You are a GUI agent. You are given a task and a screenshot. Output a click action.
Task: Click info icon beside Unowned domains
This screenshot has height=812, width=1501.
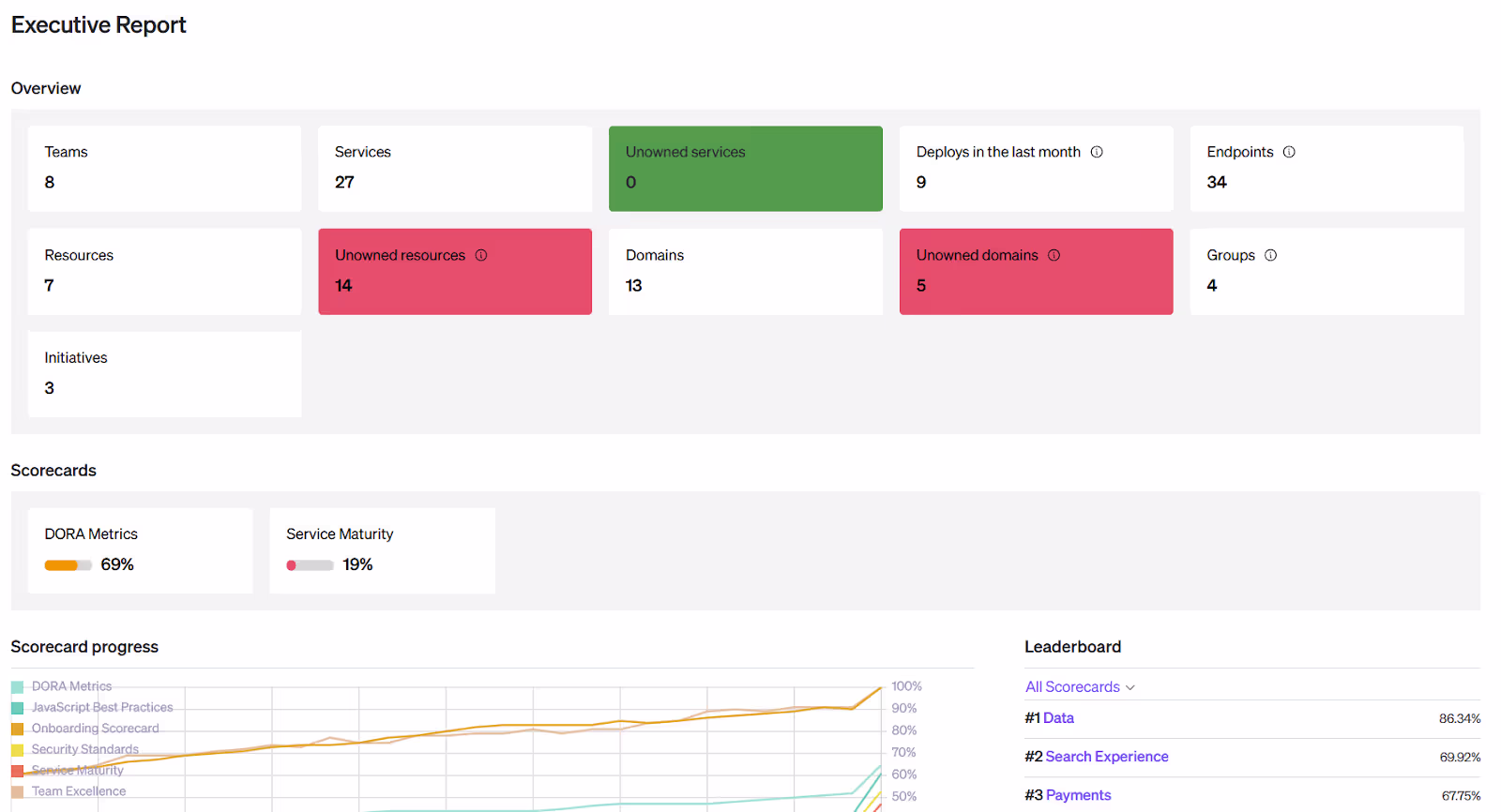pyautogui.click(x=1054, y=255)
